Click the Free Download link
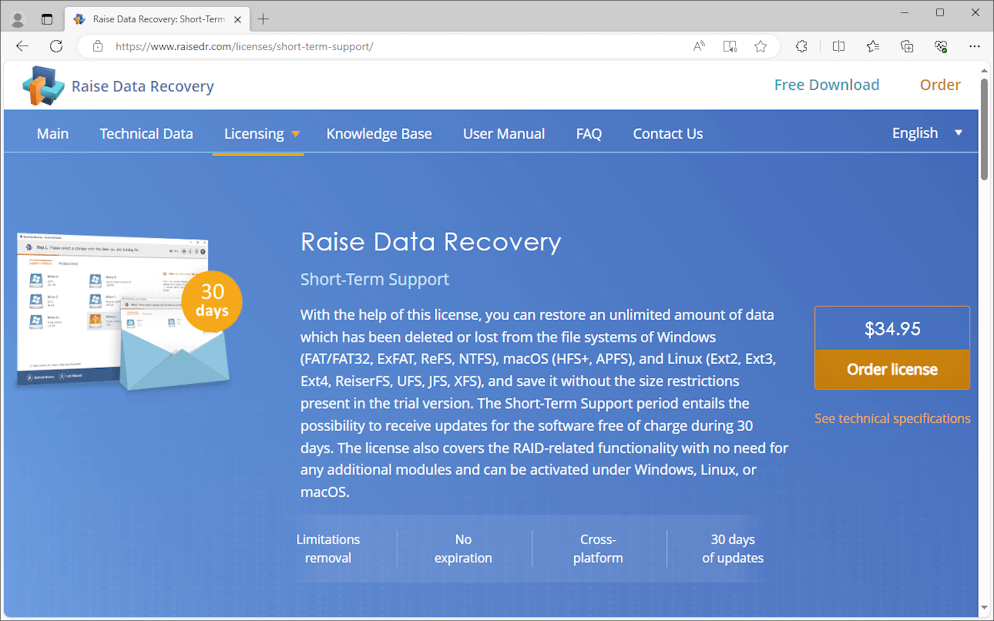The width and height of the screenshot is (994, 621). pyautogui.click(x=826, y=85)
